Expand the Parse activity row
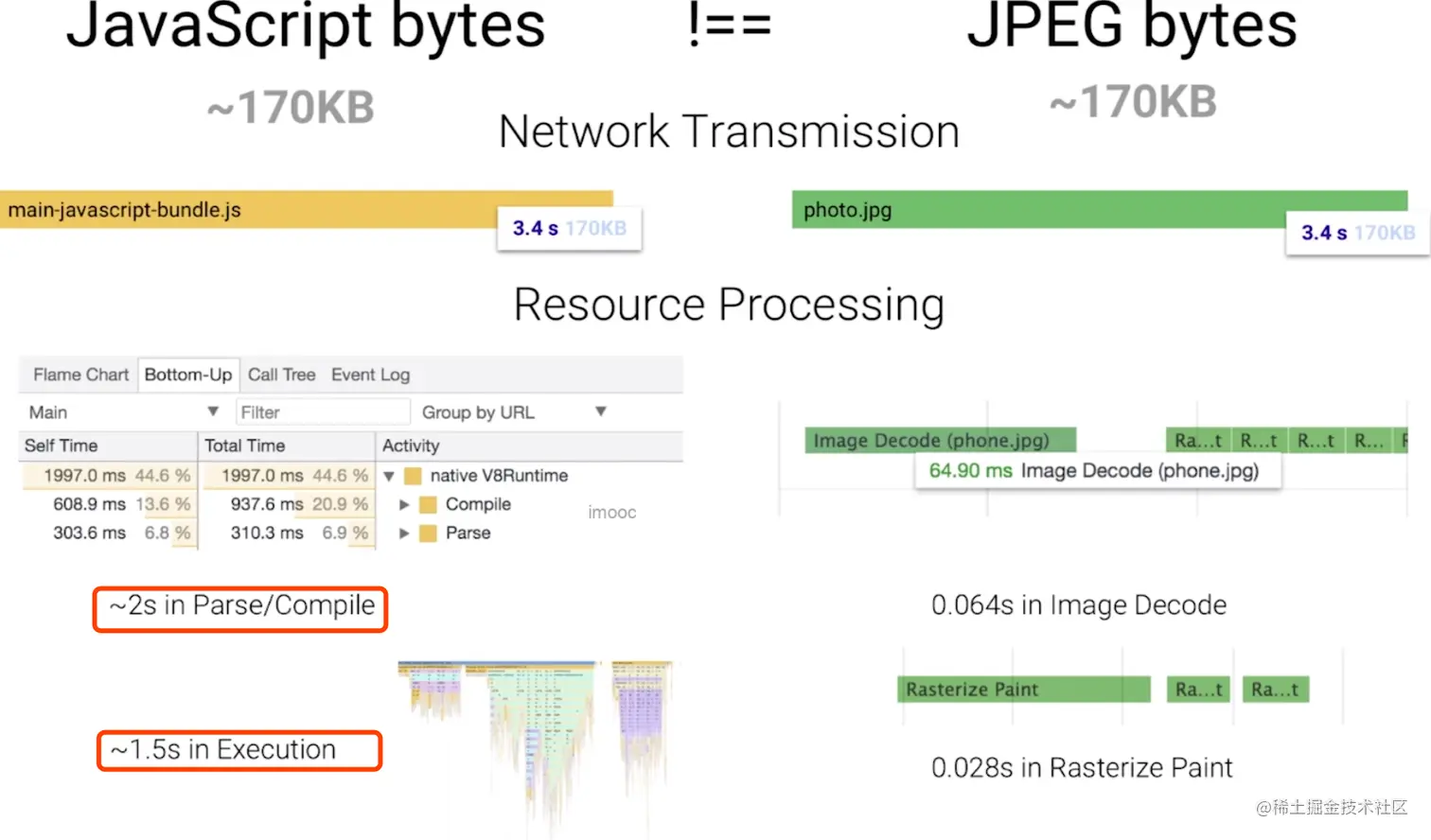The width and height of the screenshot is (1431, 840). click(404, 534)
